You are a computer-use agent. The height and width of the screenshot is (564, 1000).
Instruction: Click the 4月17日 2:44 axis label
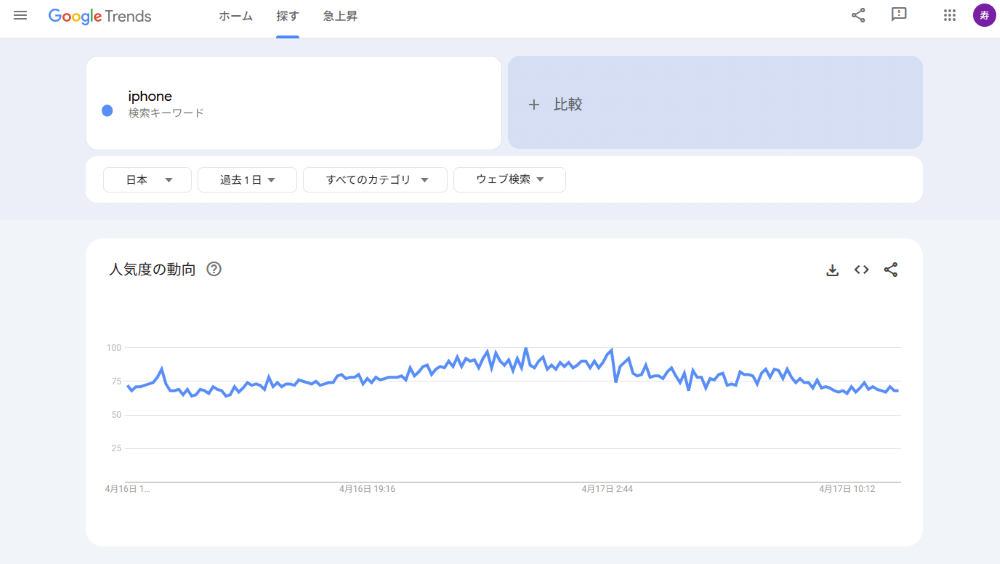[x=607, y=489]
